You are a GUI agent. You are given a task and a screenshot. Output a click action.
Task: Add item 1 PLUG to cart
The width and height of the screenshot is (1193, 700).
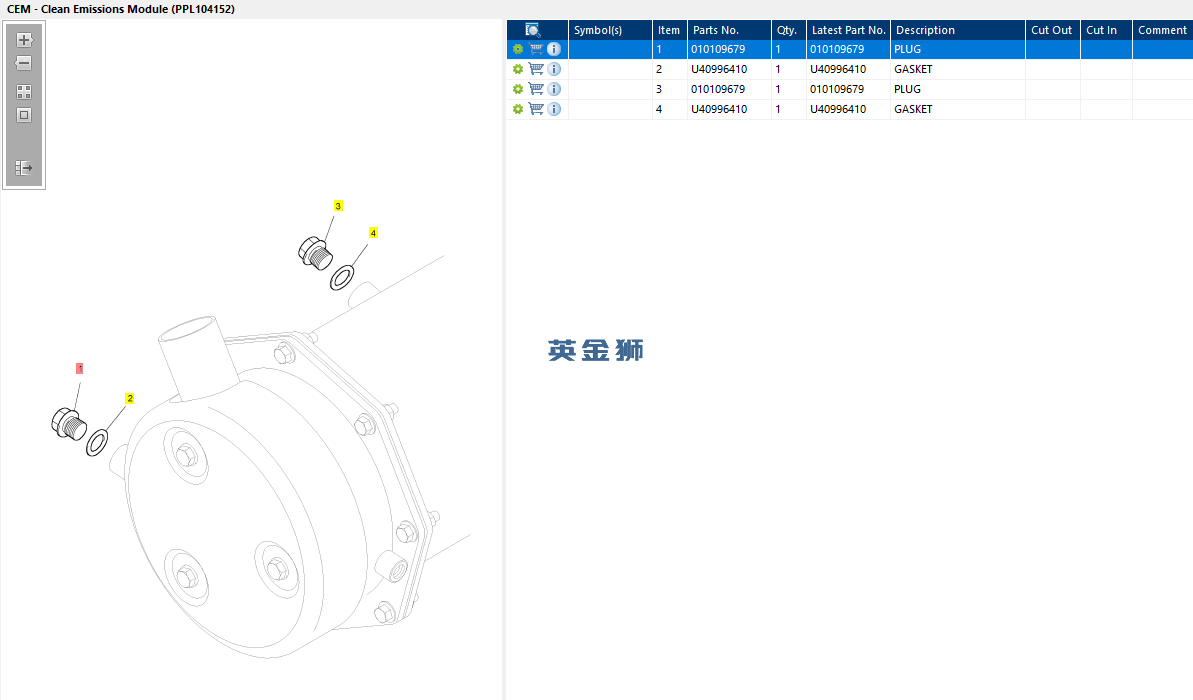pos(536,49)
